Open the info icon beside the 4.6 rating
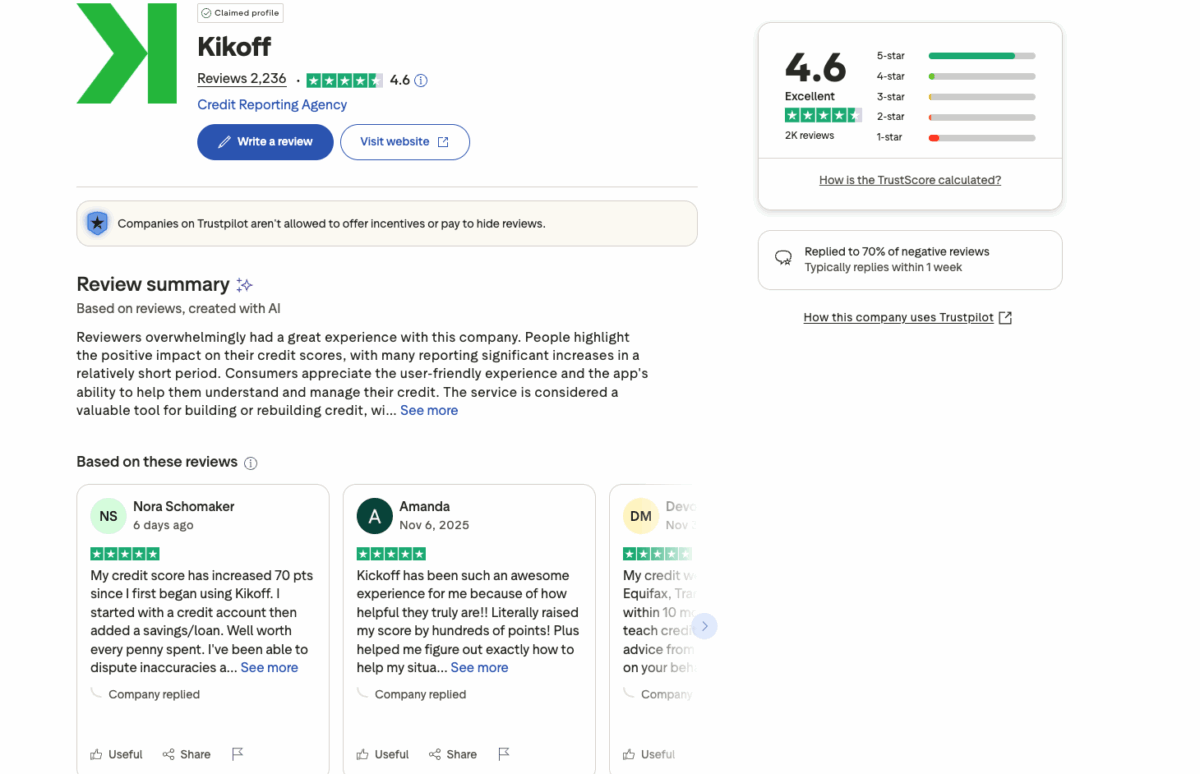Screen dimensions: 1200x774 pyautogui.click(x=421, y=80)
